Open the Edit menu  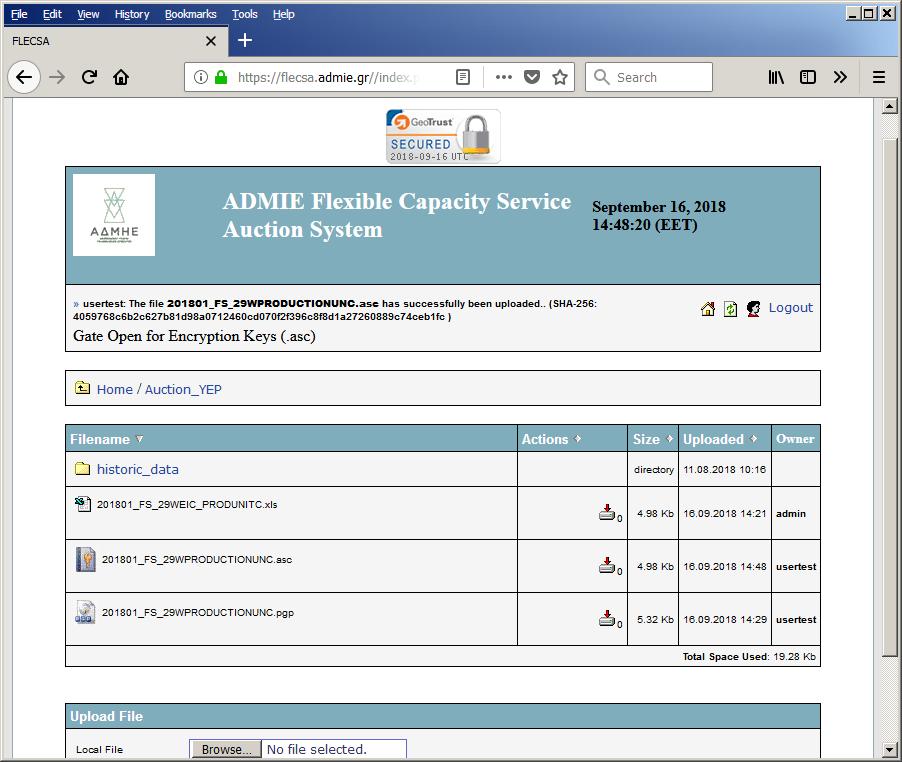(x=52, y=14)
